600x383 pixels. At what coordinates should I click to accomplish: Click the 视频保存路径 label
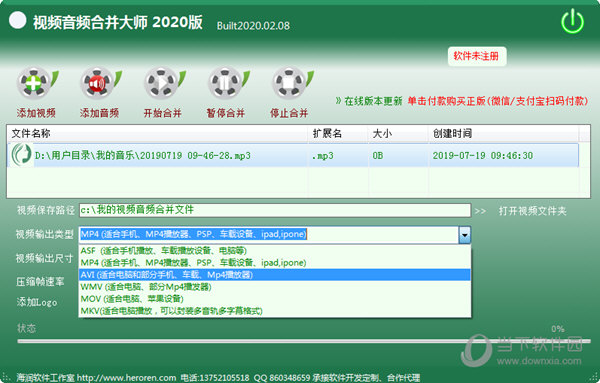(x=46, y=210)
